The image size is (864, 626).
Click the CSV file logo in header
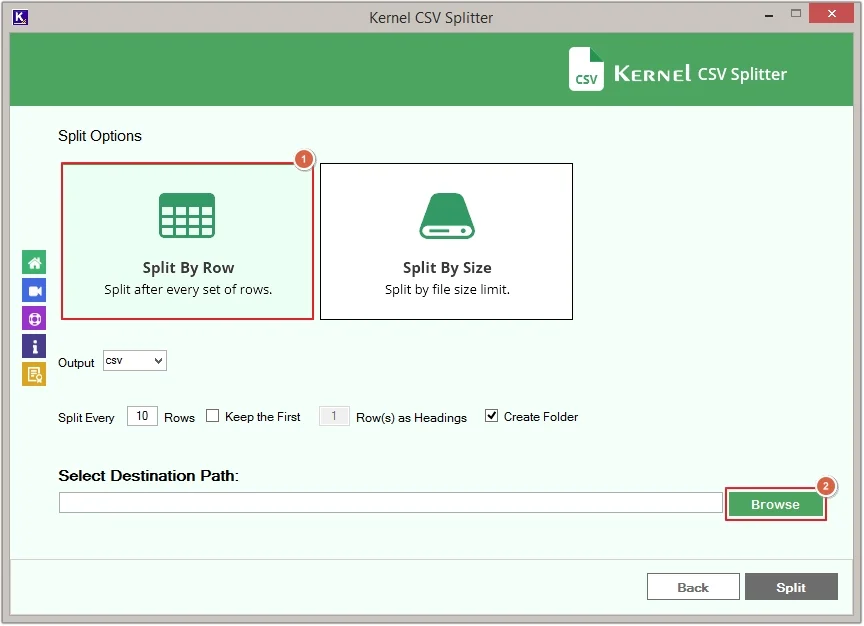pyautogui.click(x=586, y=70)
